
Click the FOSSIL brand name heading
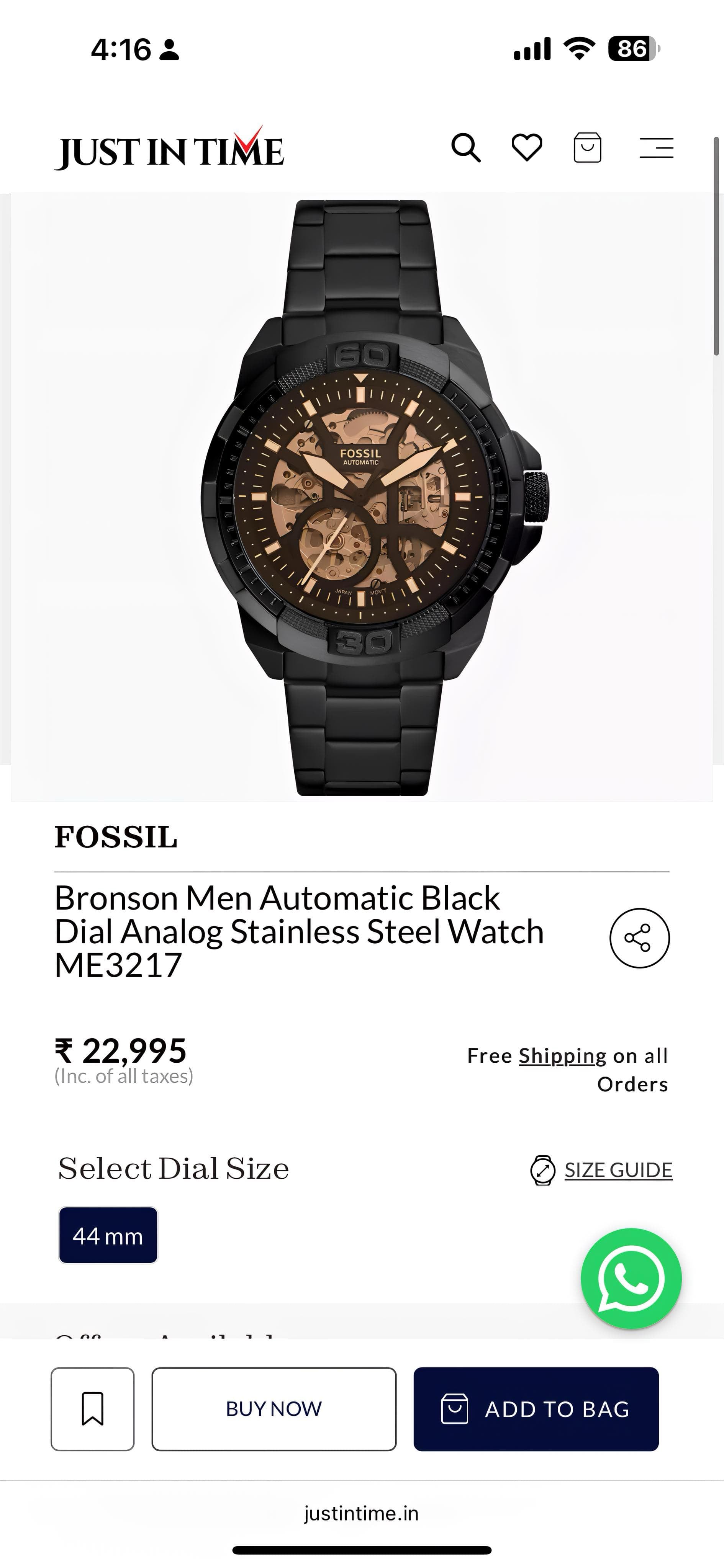(116, 837)
